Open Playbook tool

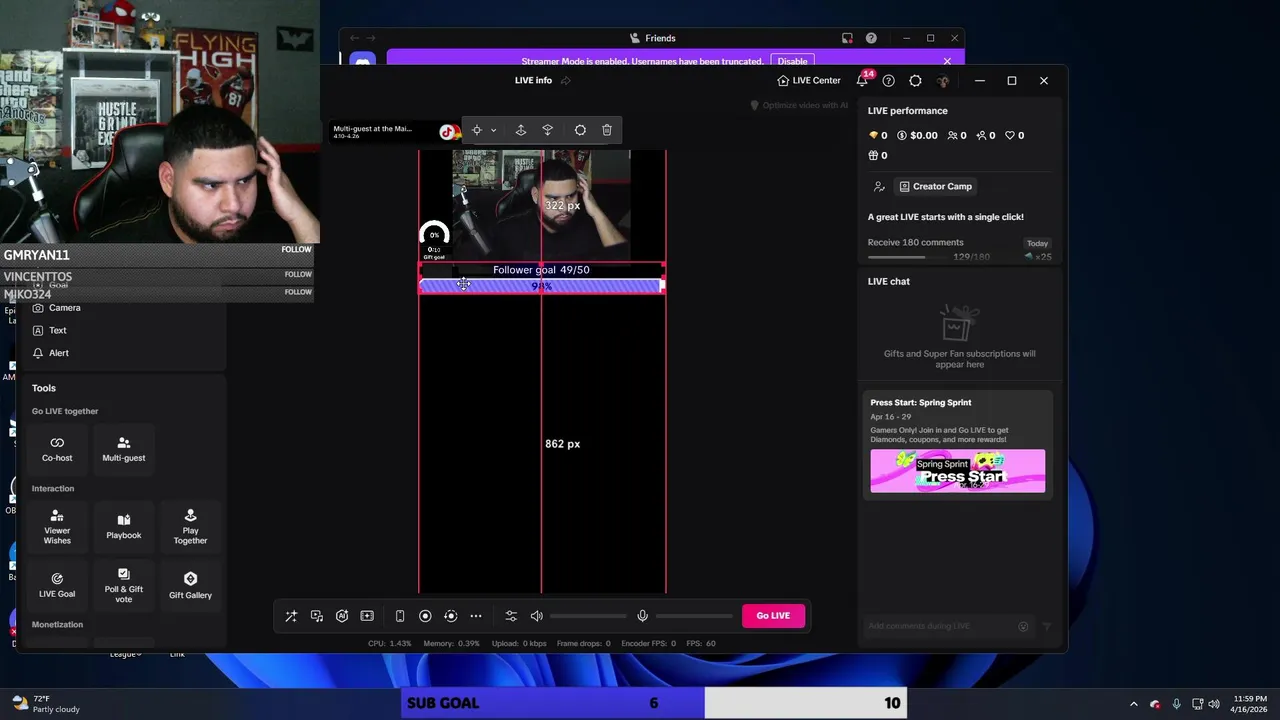(x=124, y=527)
